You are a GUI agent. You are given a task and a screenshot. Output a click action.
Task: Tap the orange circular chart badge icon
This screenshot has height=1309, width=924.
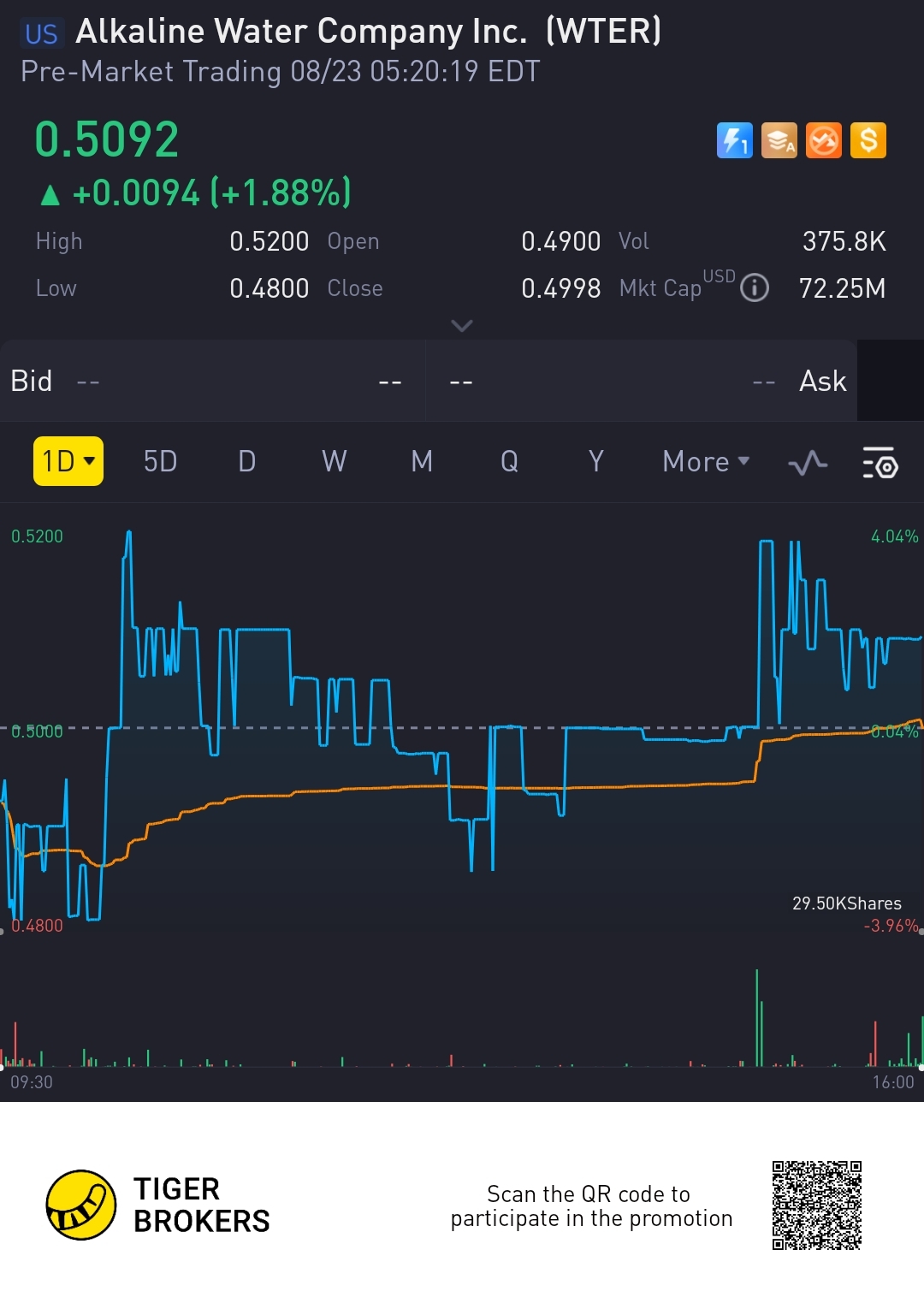pos(823,140)
